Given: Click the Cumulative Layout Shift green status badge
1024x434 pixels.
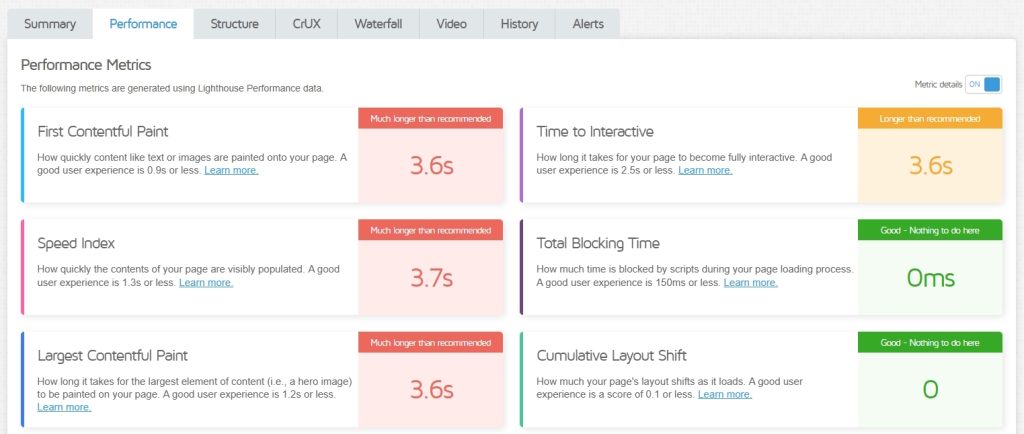Looking at the screenshot, I should [930, 343].
